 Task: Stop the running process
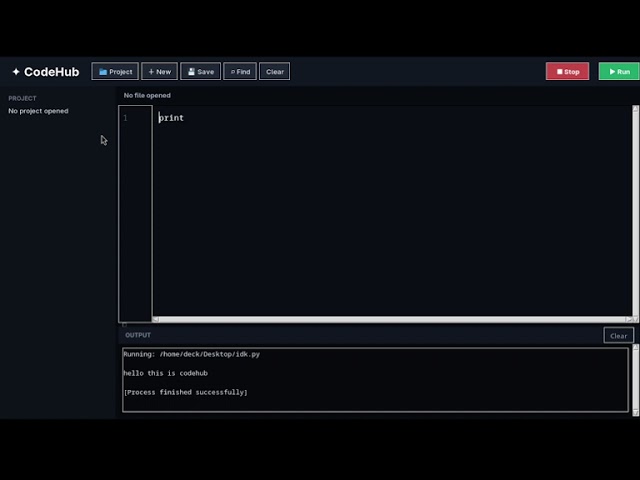tap(567, 71)
